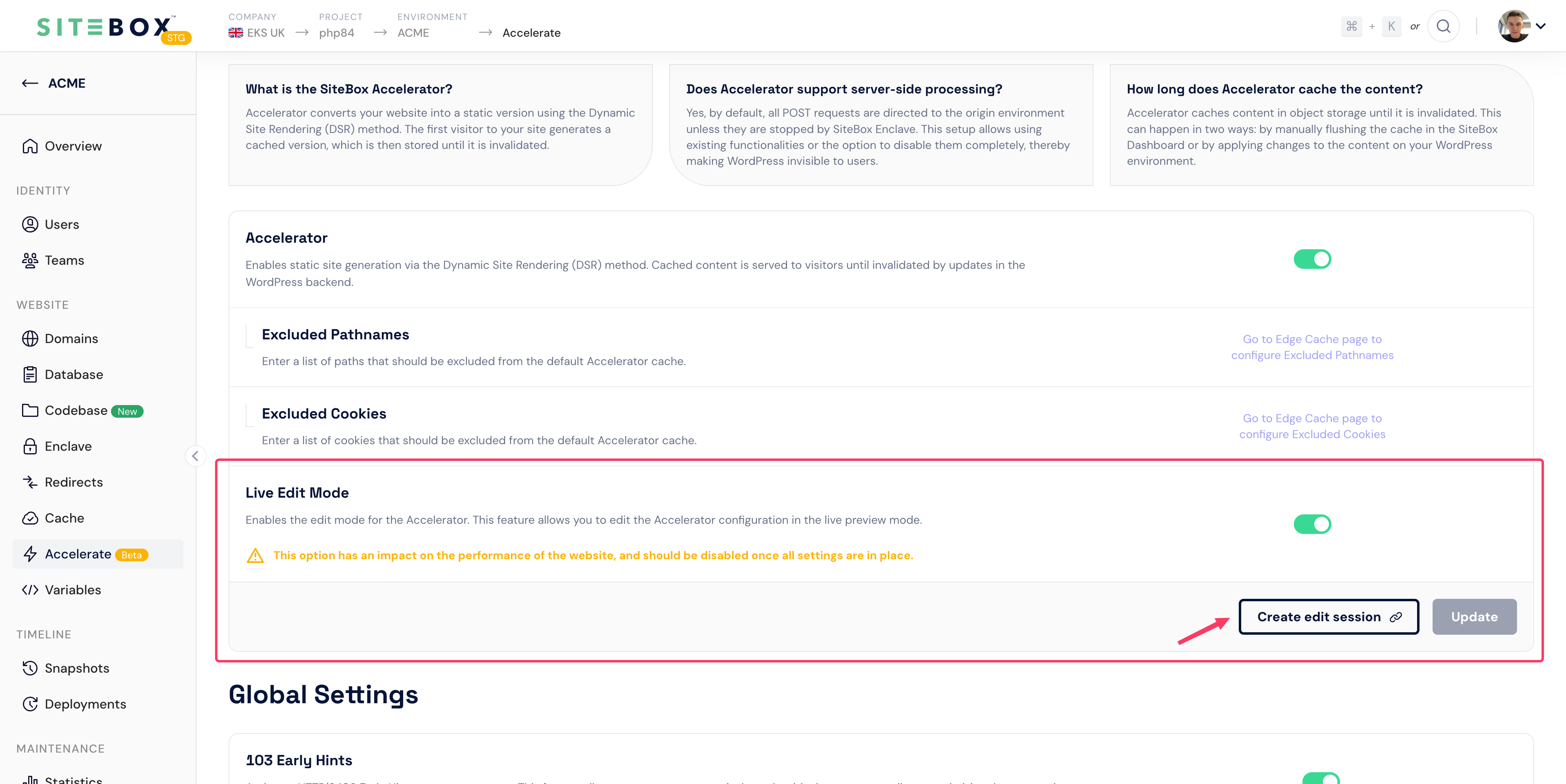The image size is (1566, 784).
Task: Open the EKS UK company selector
Action: [257, 33]
